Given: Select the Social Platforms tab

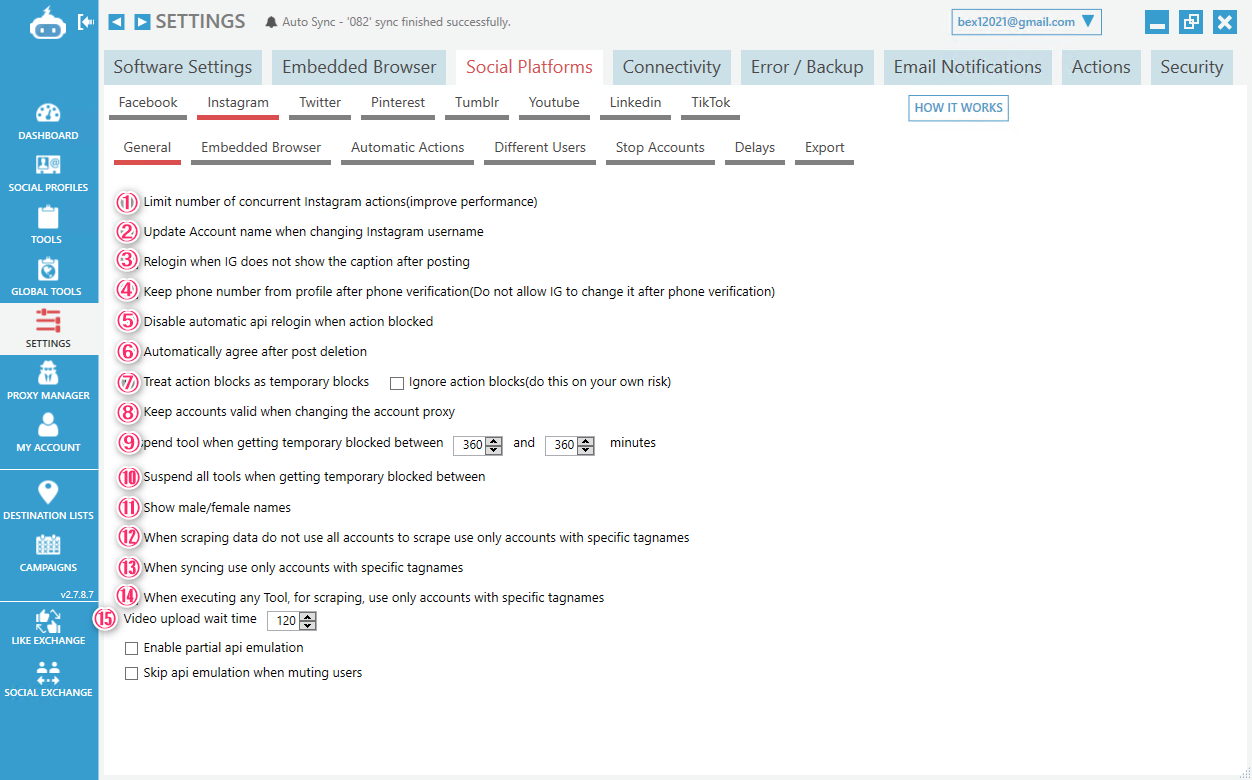Looking at the screenshot, I should pos(529,67).
